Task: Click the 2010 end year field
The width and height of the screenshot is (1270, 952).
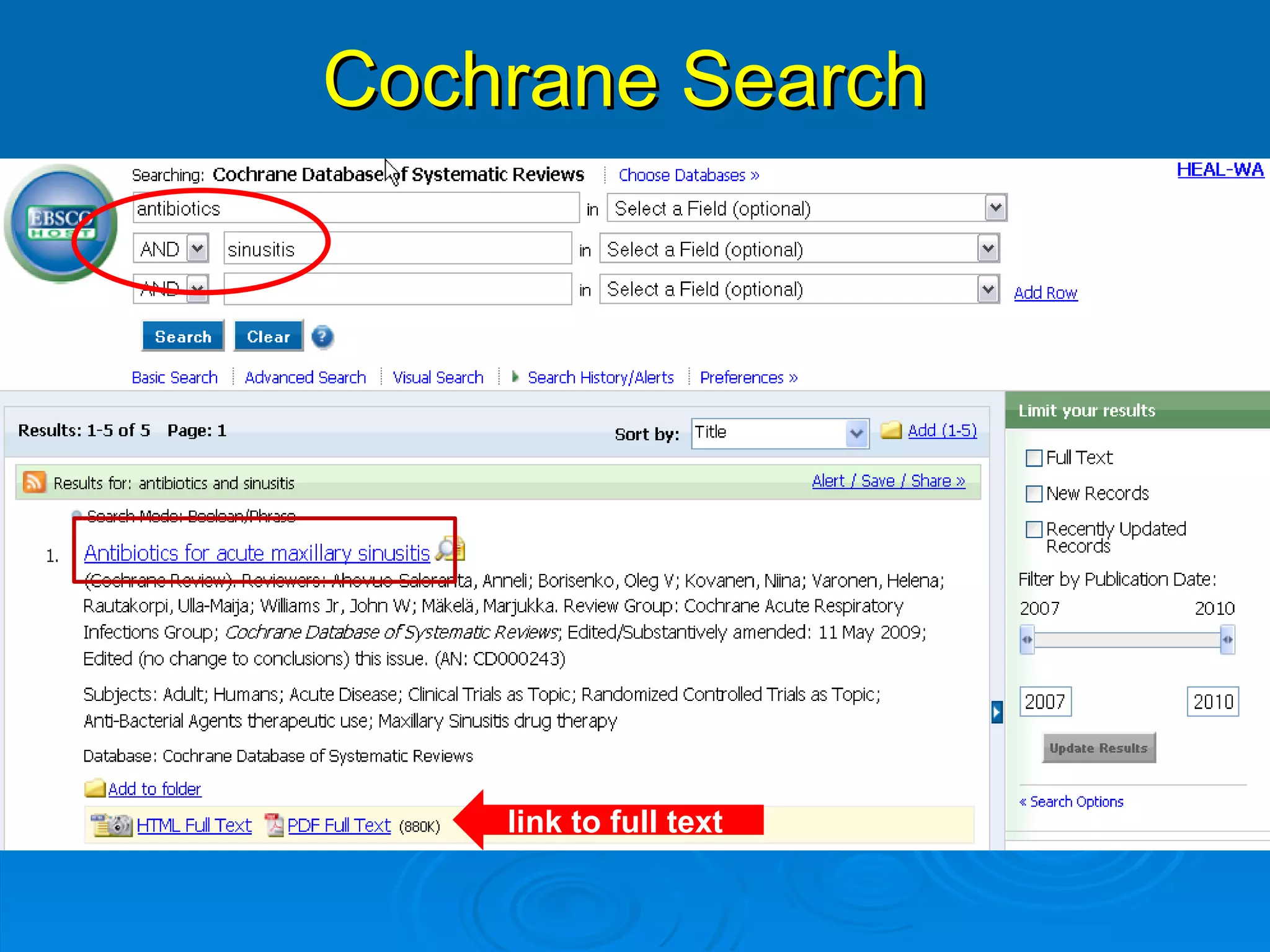Action: tap(1213, 702)
